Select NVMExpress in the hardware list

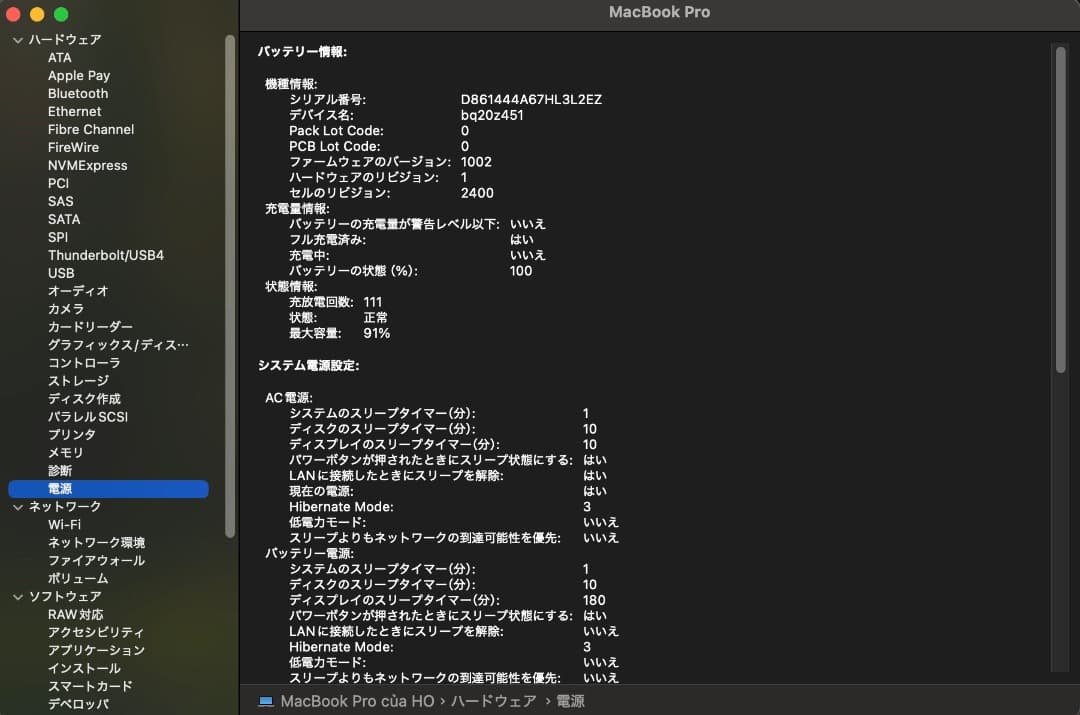[87, 165]
